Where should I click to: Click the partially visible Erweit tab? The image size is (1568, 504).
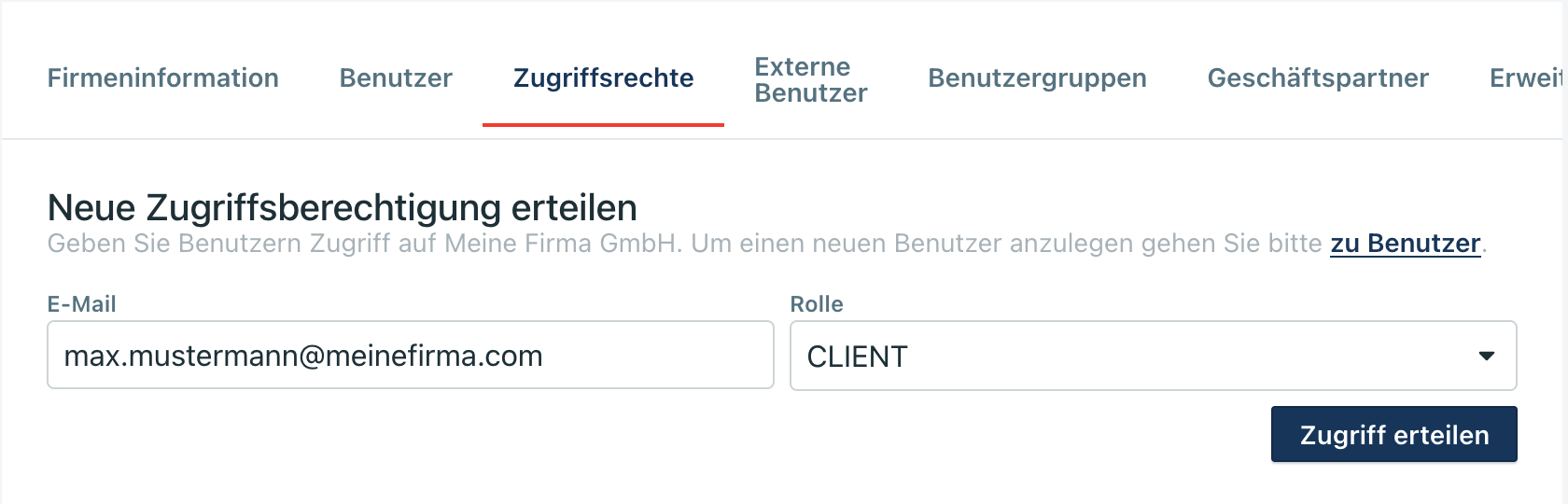click(x=1527, y=78)
